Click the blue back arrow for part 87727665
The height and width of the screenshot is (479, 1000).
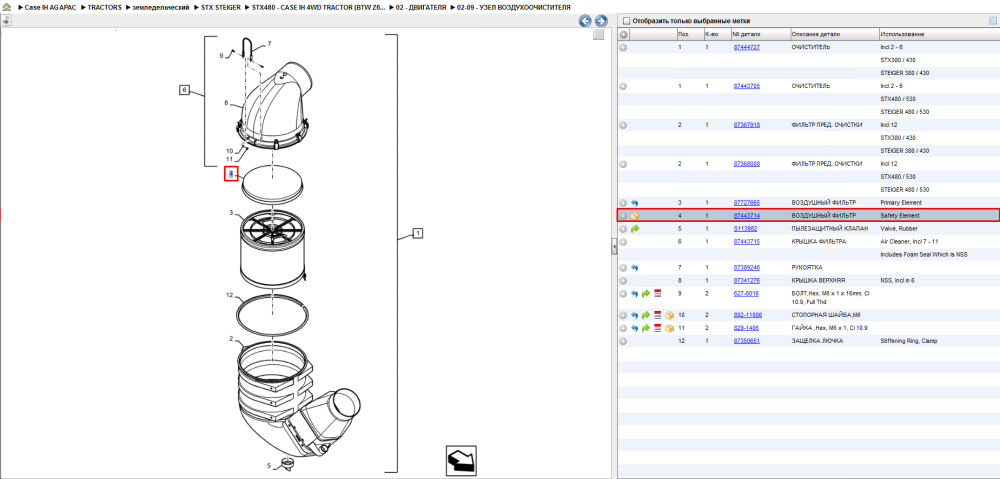(635, 203)
